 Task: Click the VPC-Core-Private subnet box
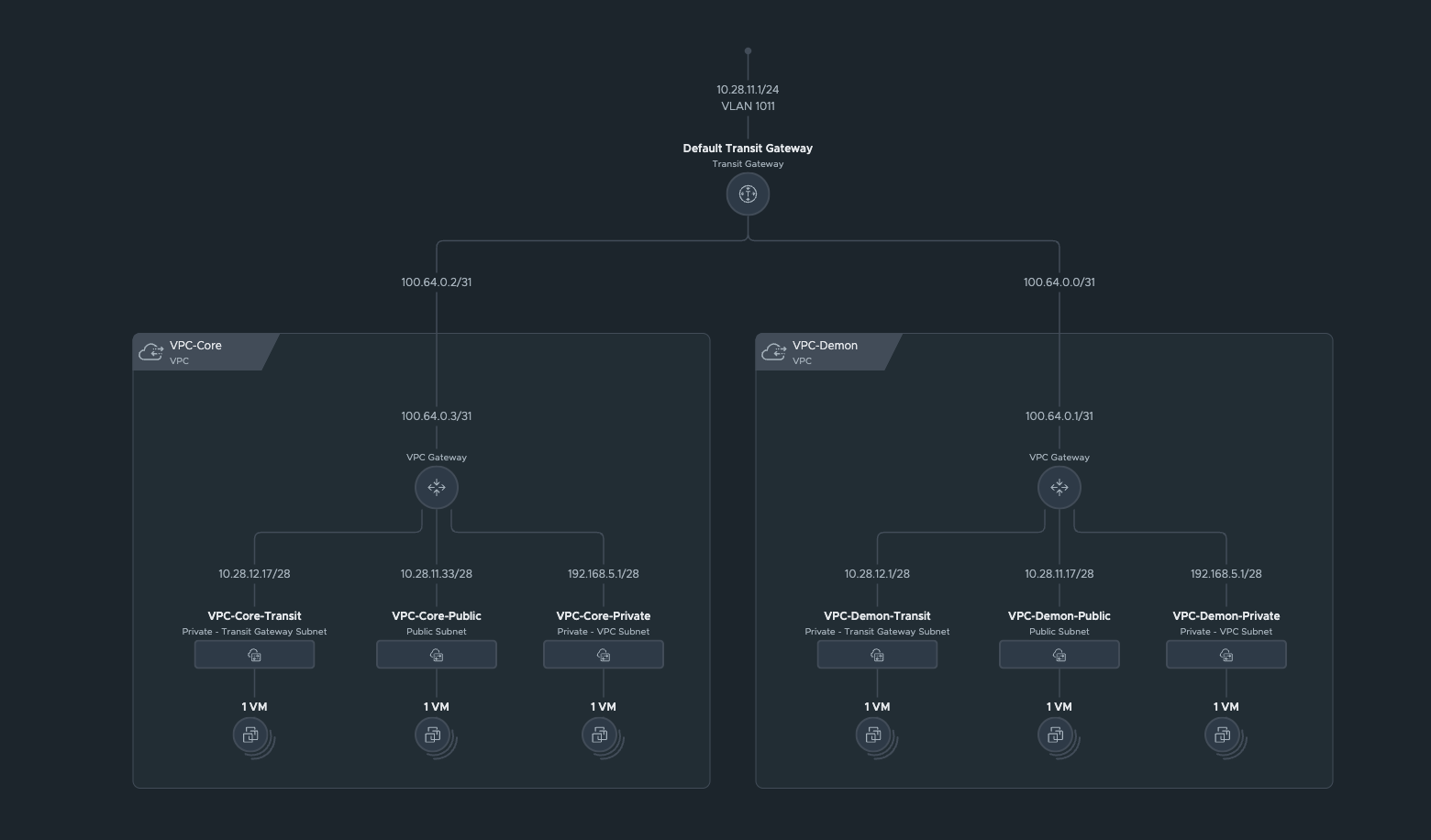[604, 655]
